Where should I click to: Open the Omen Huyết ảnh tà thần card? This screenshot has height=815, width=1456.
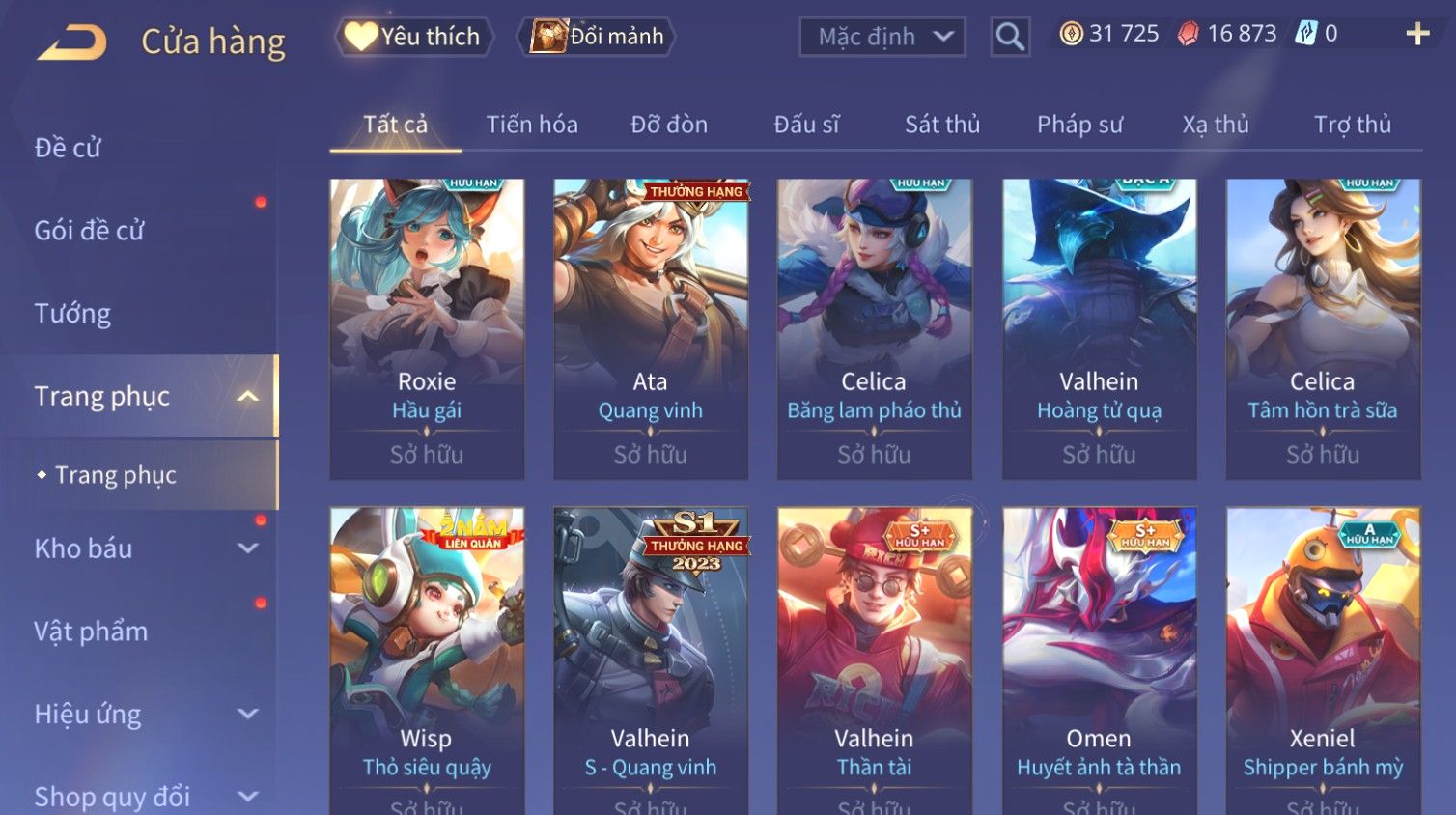[x=1099, y=660]
